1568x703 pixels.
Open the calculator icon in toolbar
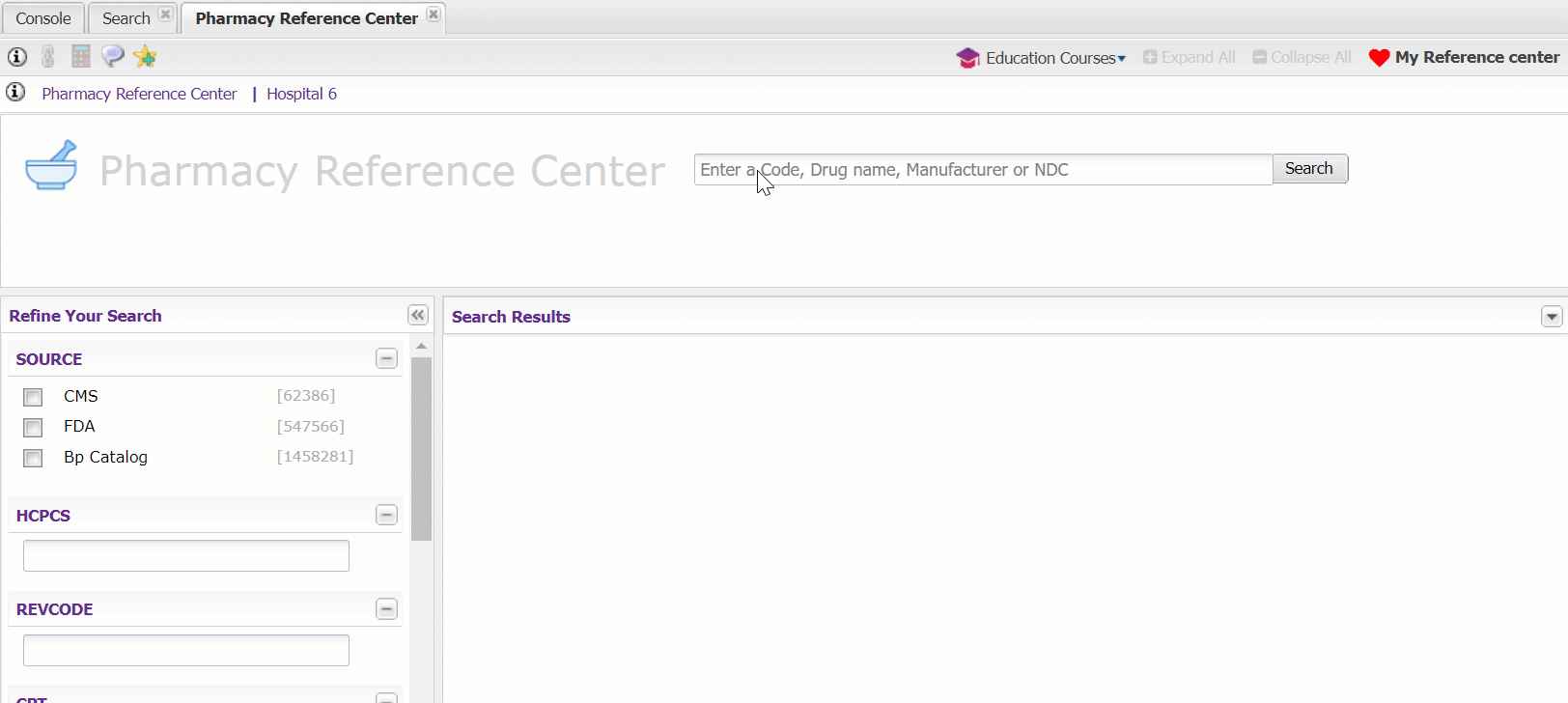coord(81,57)
